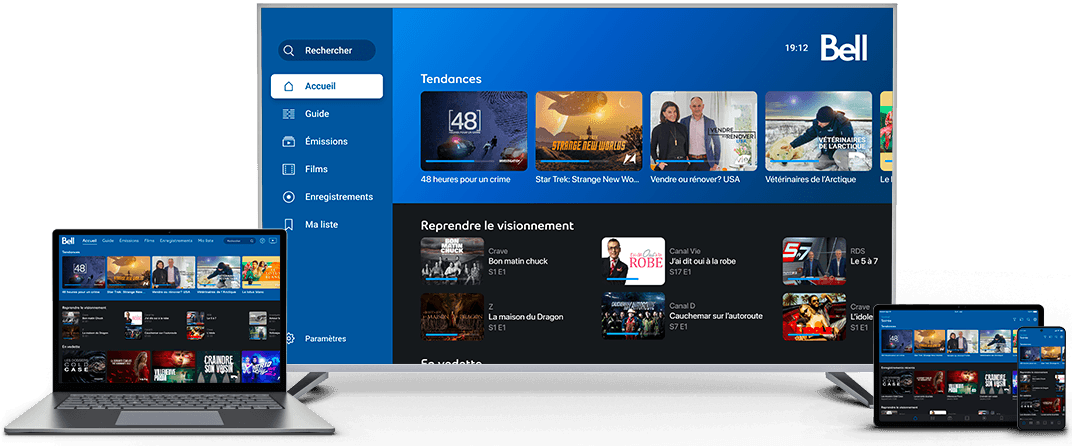Click the help question-mark icon on laptop
The width and height of the screenshot is (1072, 446).
point(263,241)
